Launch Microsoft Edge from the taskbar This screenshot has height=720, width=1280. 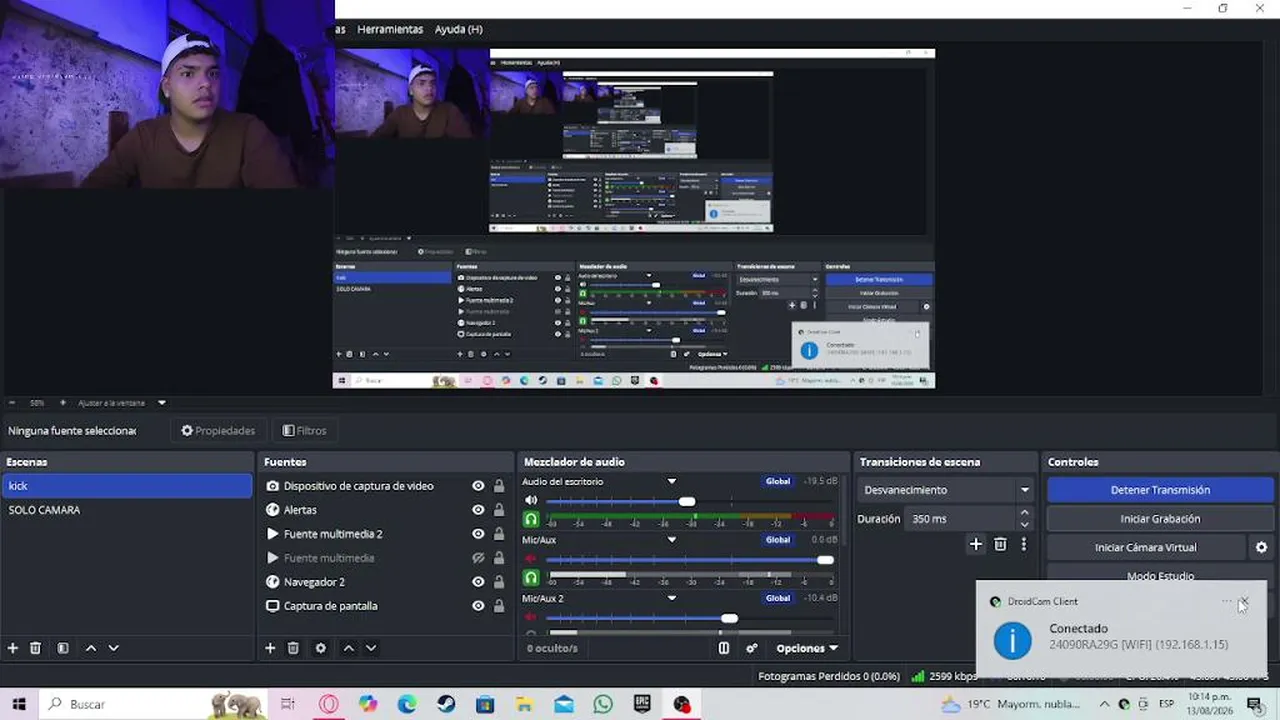(407, 704)
